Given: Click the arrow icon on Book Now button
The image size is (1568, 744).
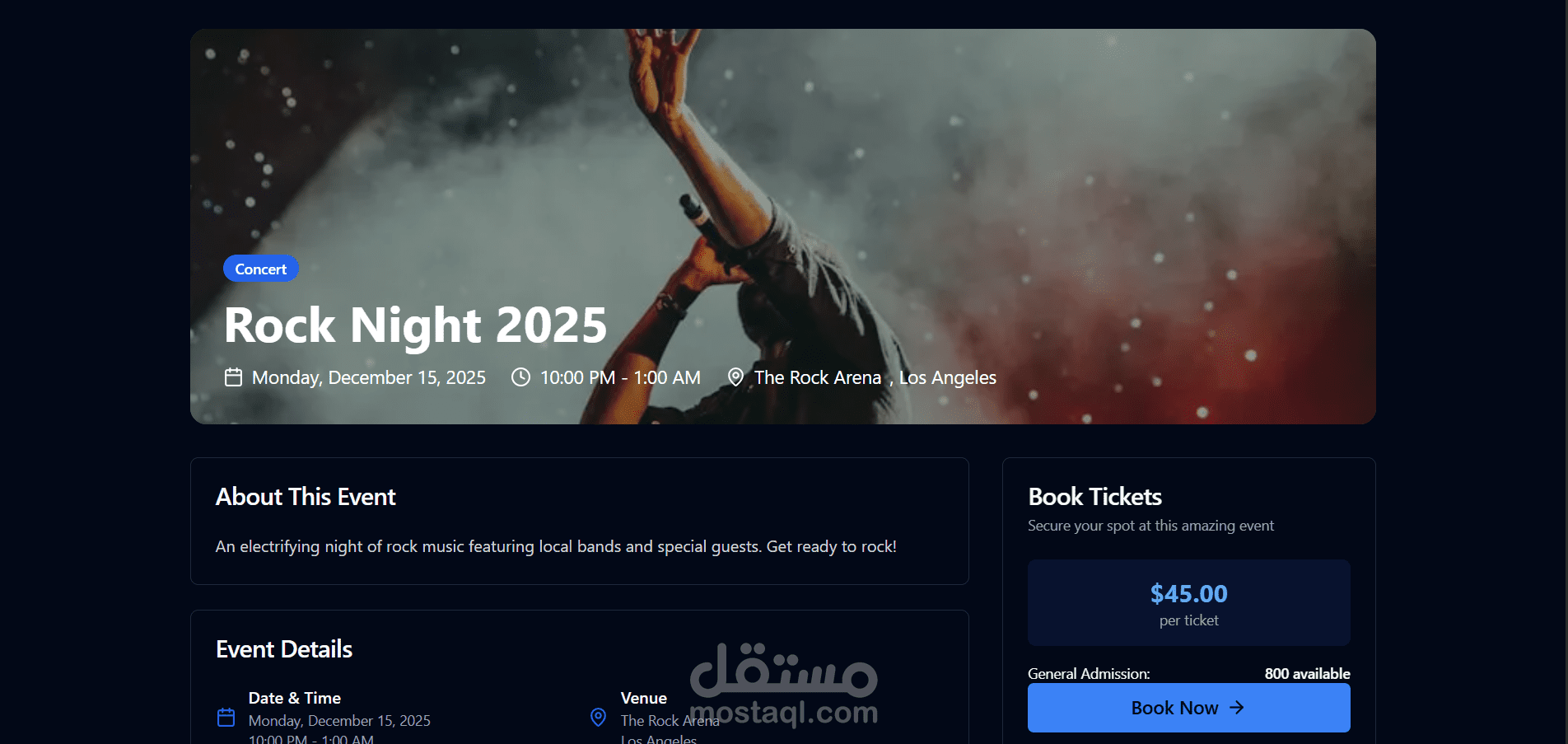Looking at the screenshot, I should click(1236, 708).
